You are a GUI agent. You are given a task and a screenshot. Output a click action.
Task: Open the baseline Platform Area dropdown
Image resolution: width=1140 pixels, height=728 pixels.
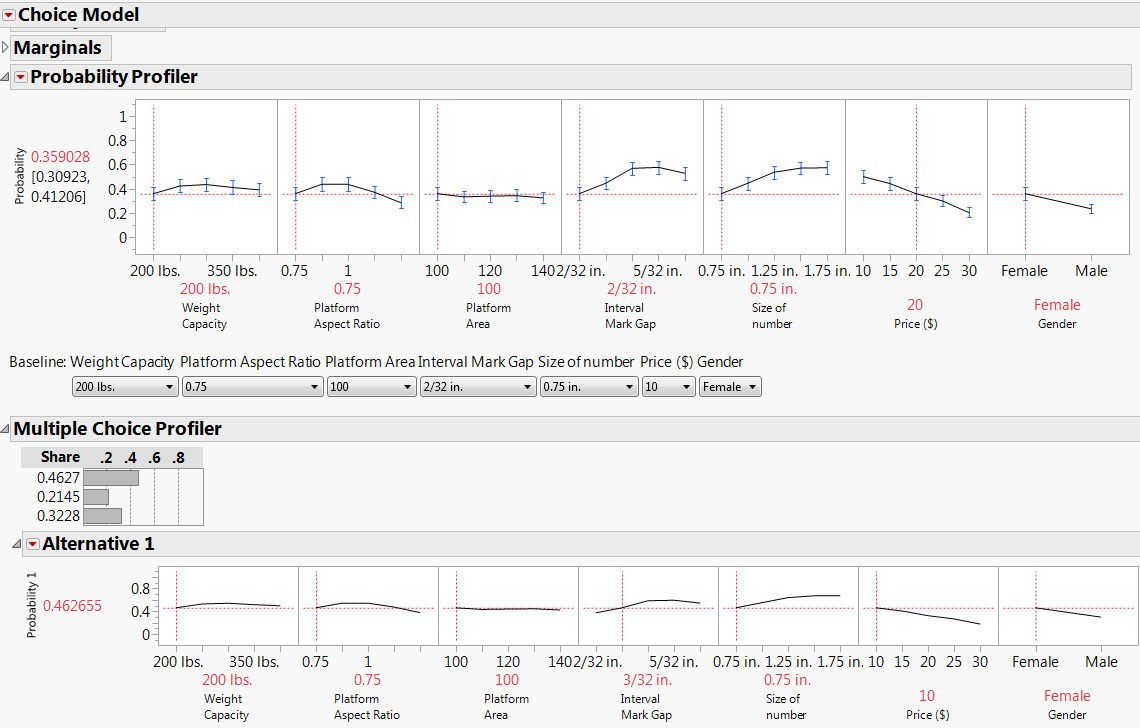point(372,387)
